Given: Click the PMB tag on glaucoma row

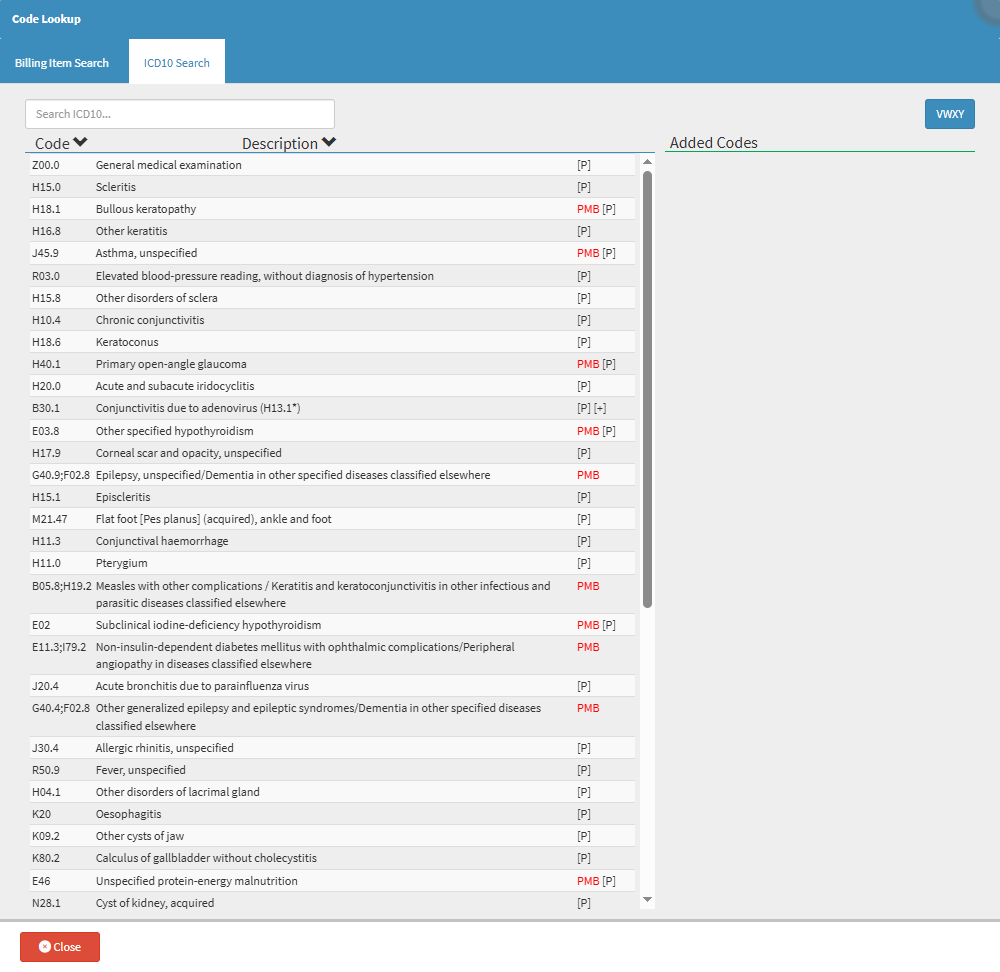Looking at the screenshot, I should point(588,364).
